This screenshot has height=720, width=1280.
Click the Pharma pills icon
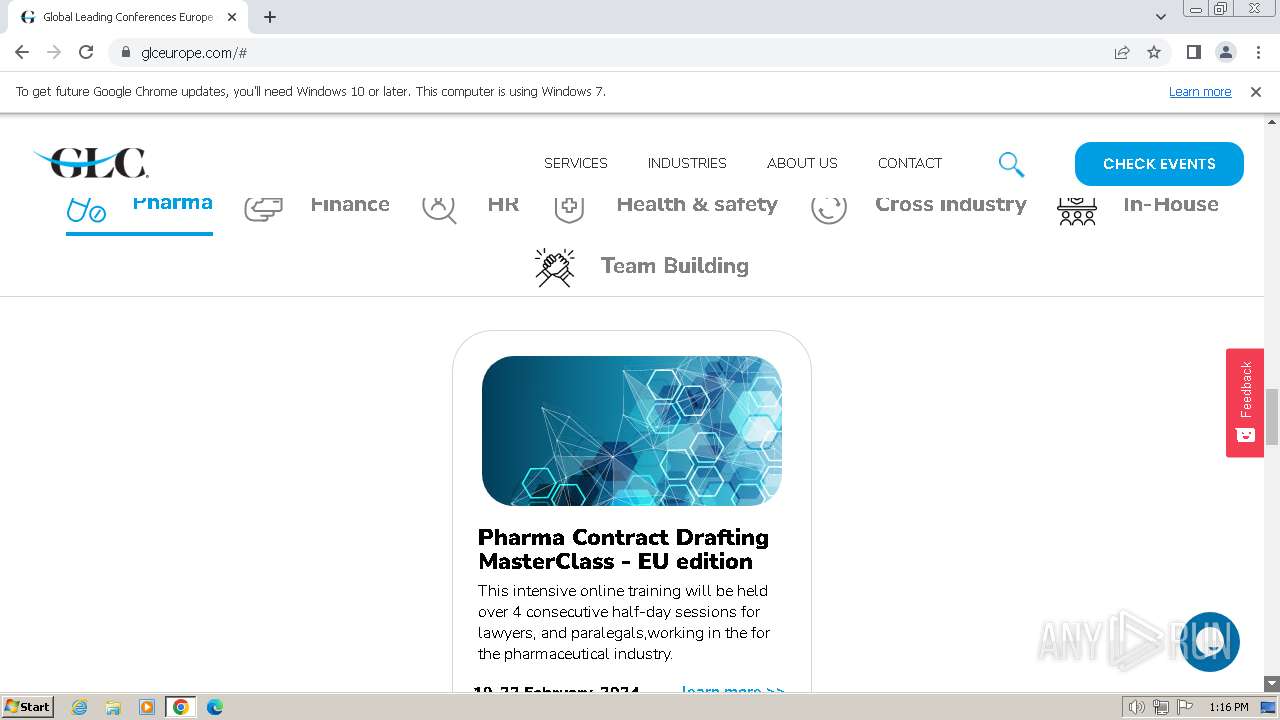tap(86, 209)
